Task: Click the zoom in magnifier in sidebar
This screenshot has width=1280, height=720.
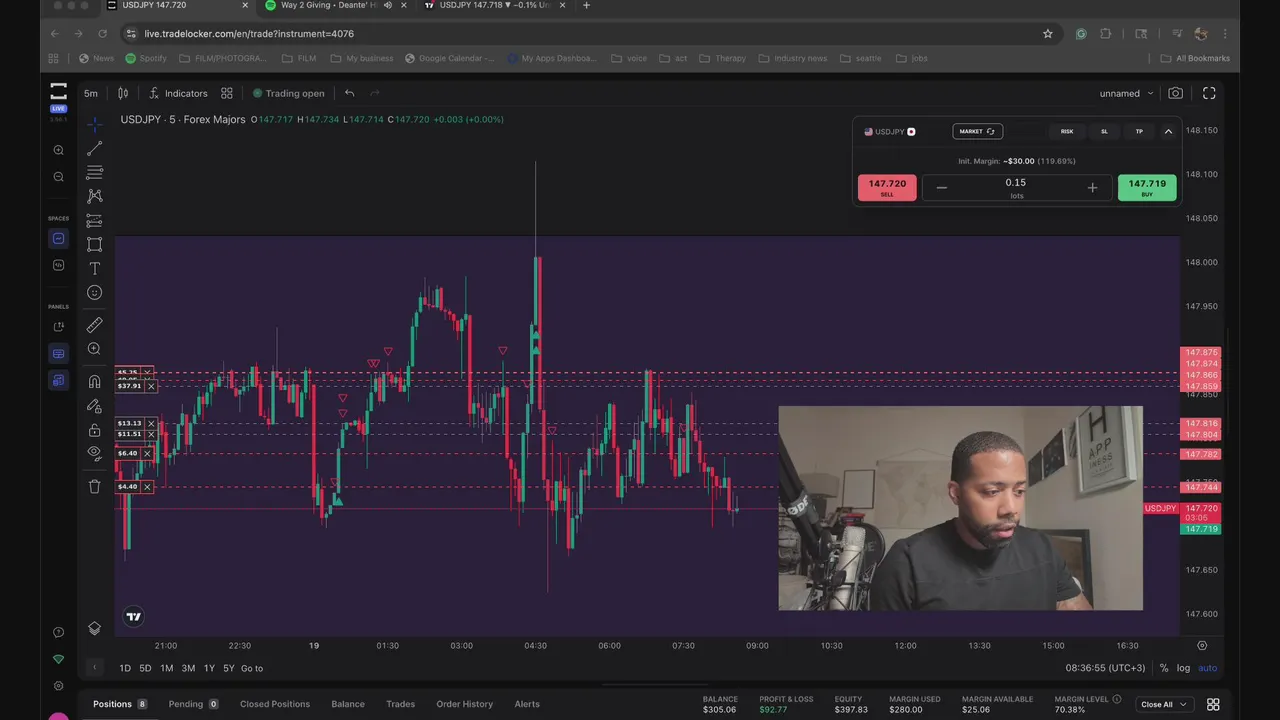Action: coord(58,150)
